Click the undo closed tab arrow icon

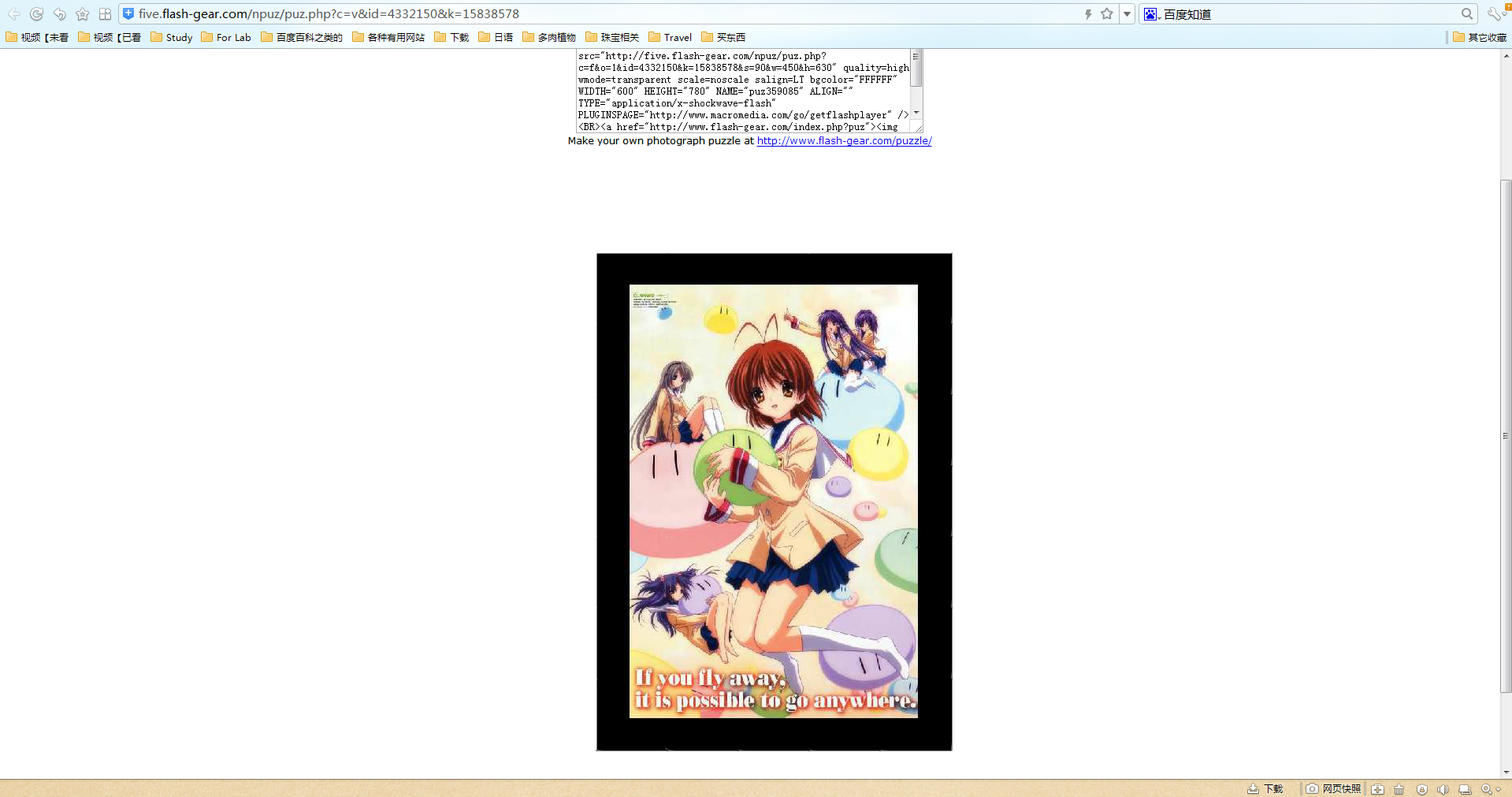pos(59,14)
